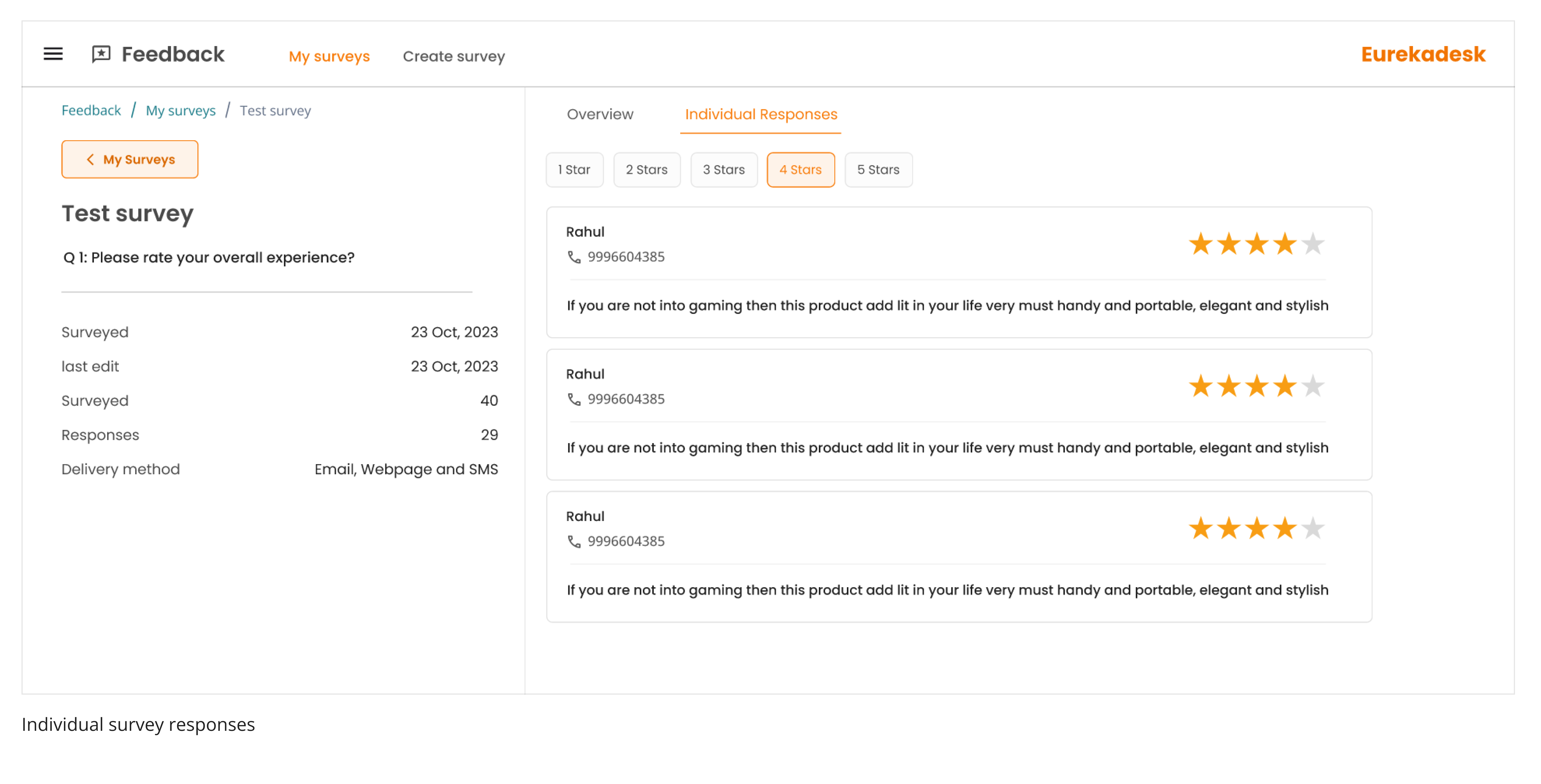This screenshot has height=784, width=1541.
Task: Click the Responses label
Action: click(x=100, y=435)
